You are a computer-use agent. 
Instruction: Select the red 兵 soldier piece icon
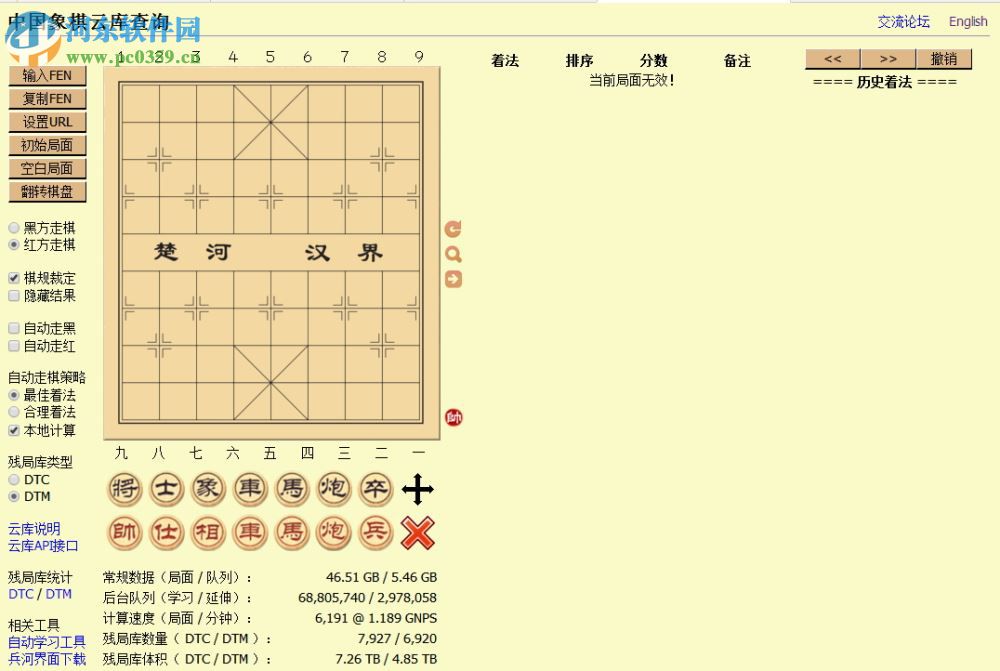click(375, 533)
